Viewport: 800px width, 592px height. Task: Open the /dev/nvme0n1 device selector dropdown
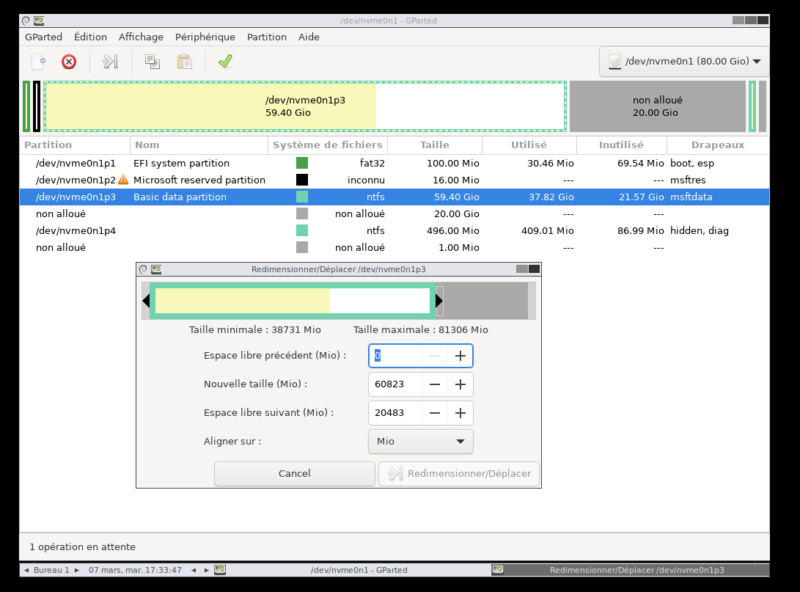point(684,62)
